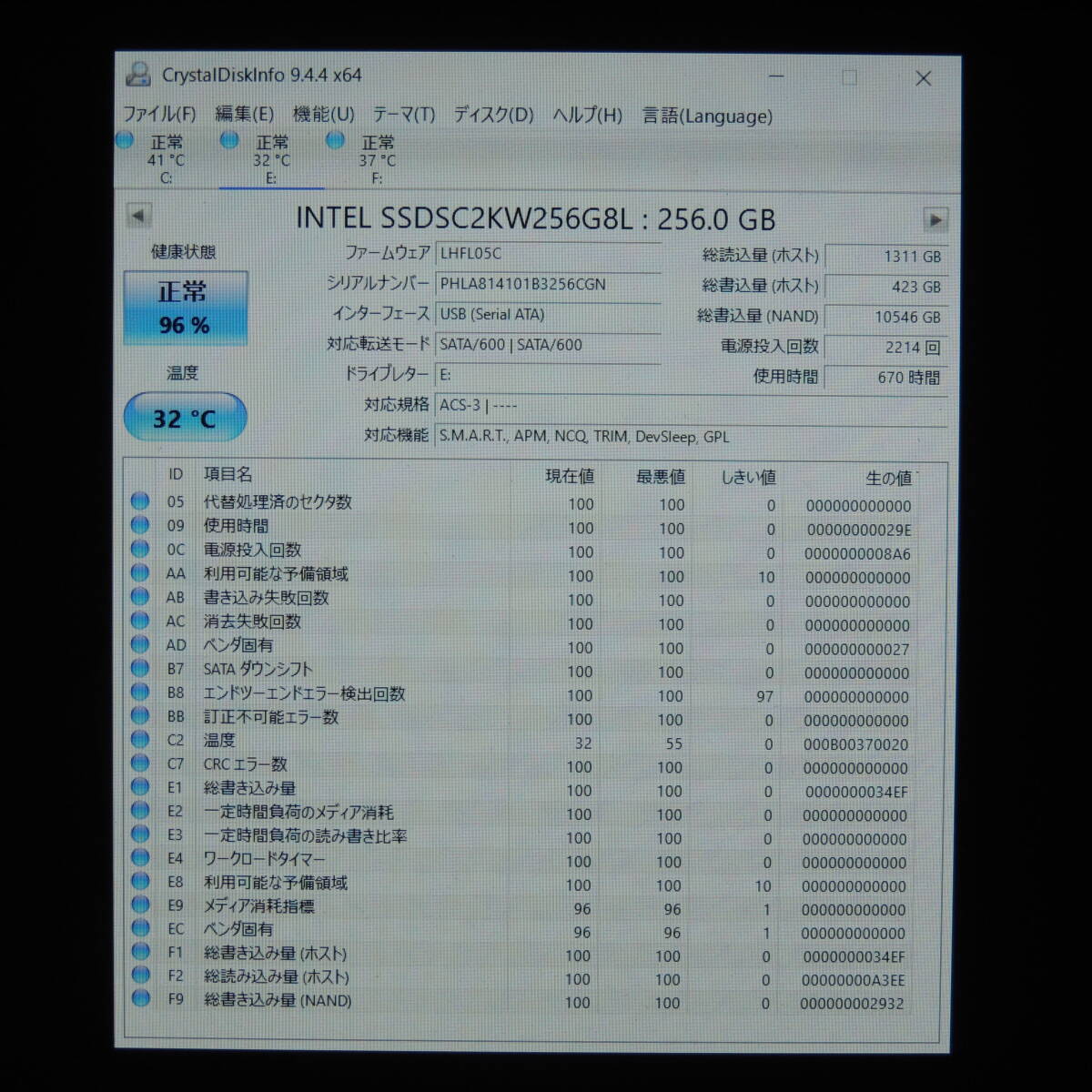Image resolution: width=1092 pixels, height=1092 pixels.
Task: Open the 言語(Language) menu
Action: pos(707,116)
